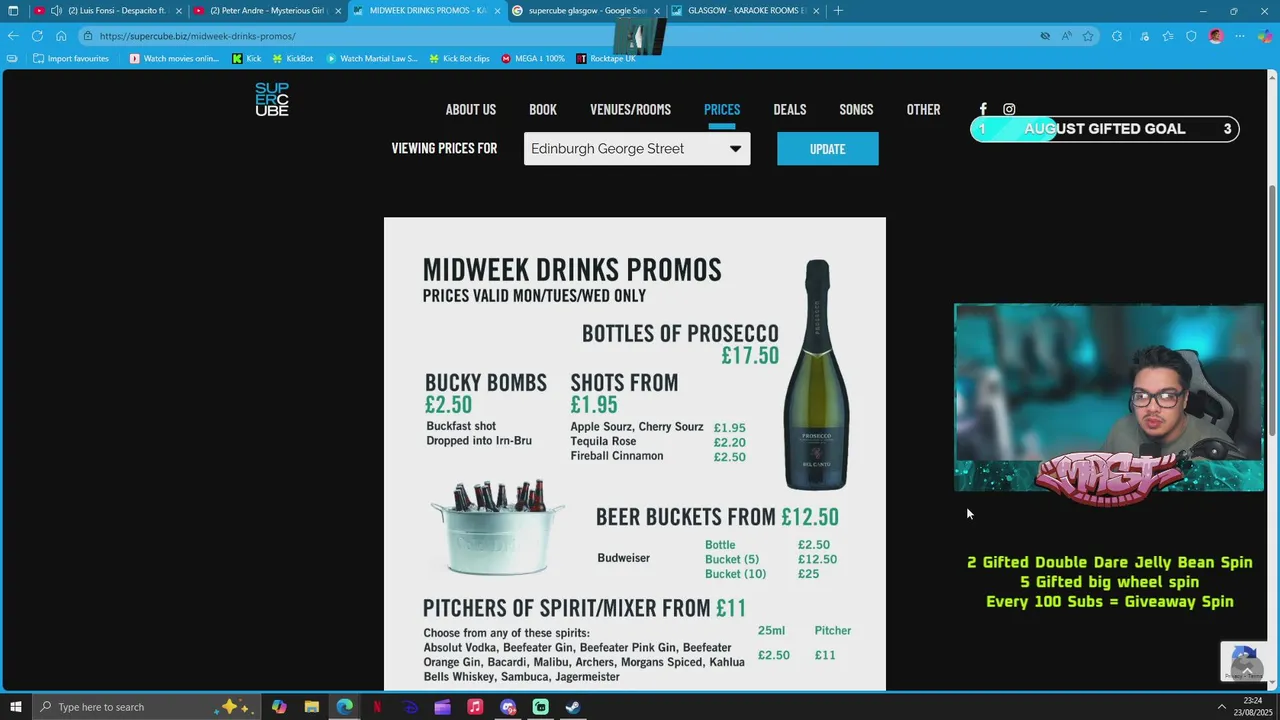Click the MIDWEEK DRINKS PROMOS heading
Image resolution: width=1280 pixels, height=720 pixels.
click(572, 270)
